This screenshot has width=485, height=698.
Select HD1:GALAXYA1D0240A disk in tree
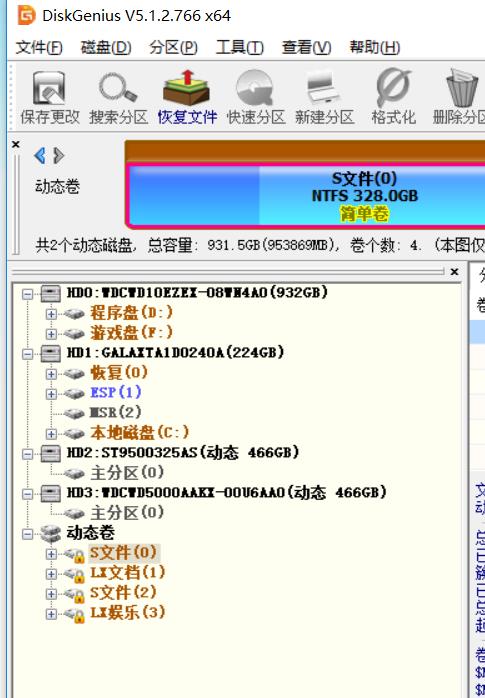(175, 353)
